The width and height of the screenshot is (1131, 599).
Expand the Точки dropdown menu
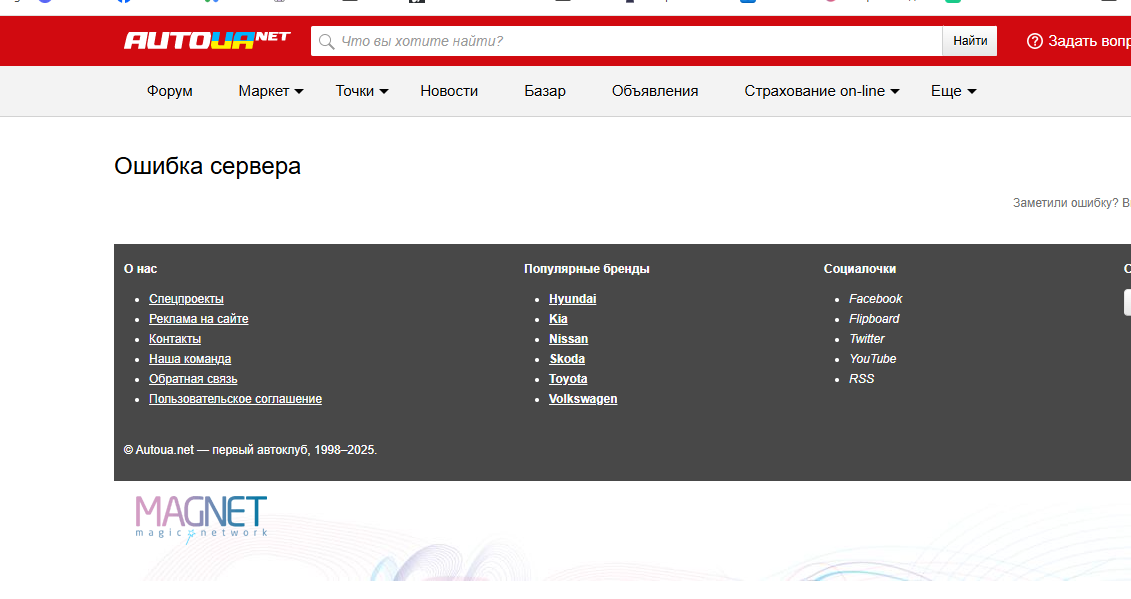[362, 91]
